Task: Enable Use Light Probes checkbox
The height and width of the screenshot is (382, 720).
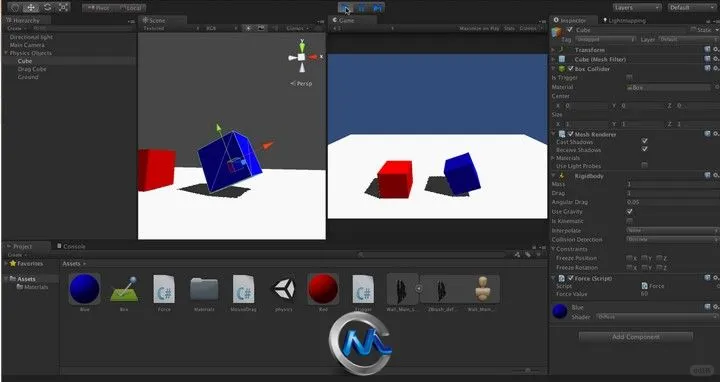Action: click(x=645, y=165)
